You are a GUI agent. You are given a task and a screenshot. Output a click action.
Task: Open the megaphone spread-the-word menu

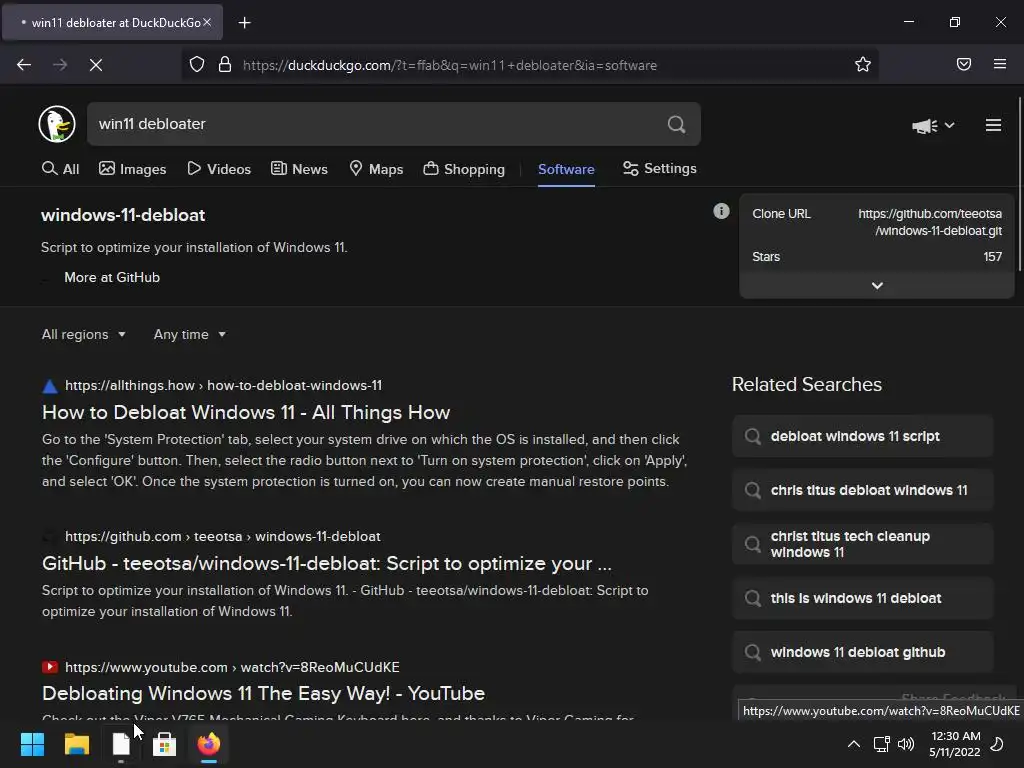pyautogui.click(x=933, y=125)
